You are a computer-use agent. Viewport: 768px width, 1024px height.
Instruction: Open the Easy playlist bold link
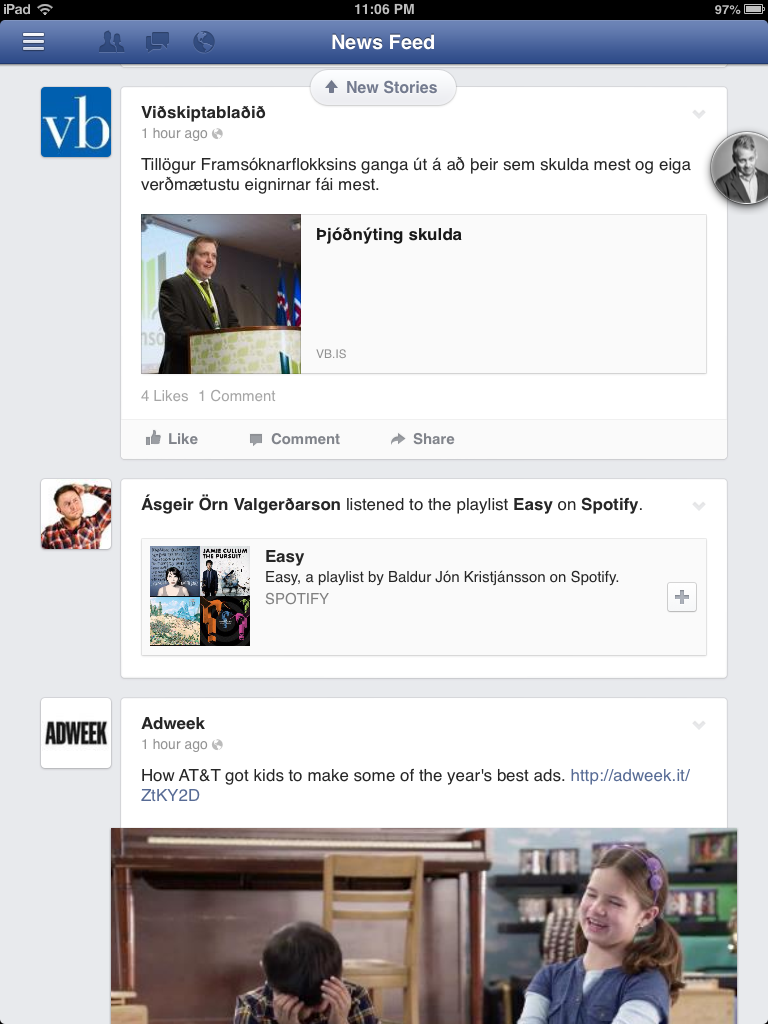533,505
